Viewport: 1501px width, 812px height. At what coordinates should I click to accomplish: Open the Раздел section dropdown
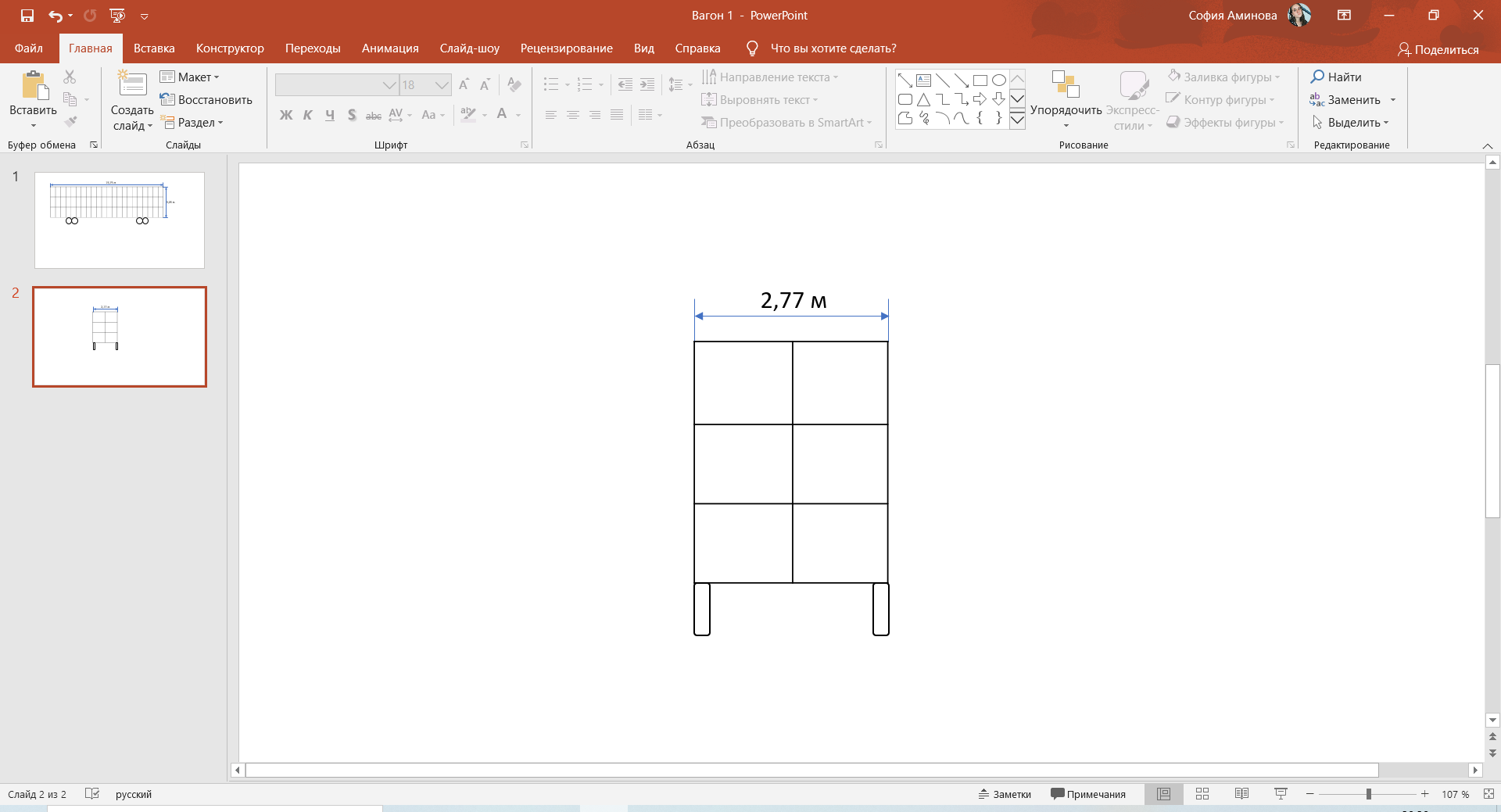click(192, 122)
